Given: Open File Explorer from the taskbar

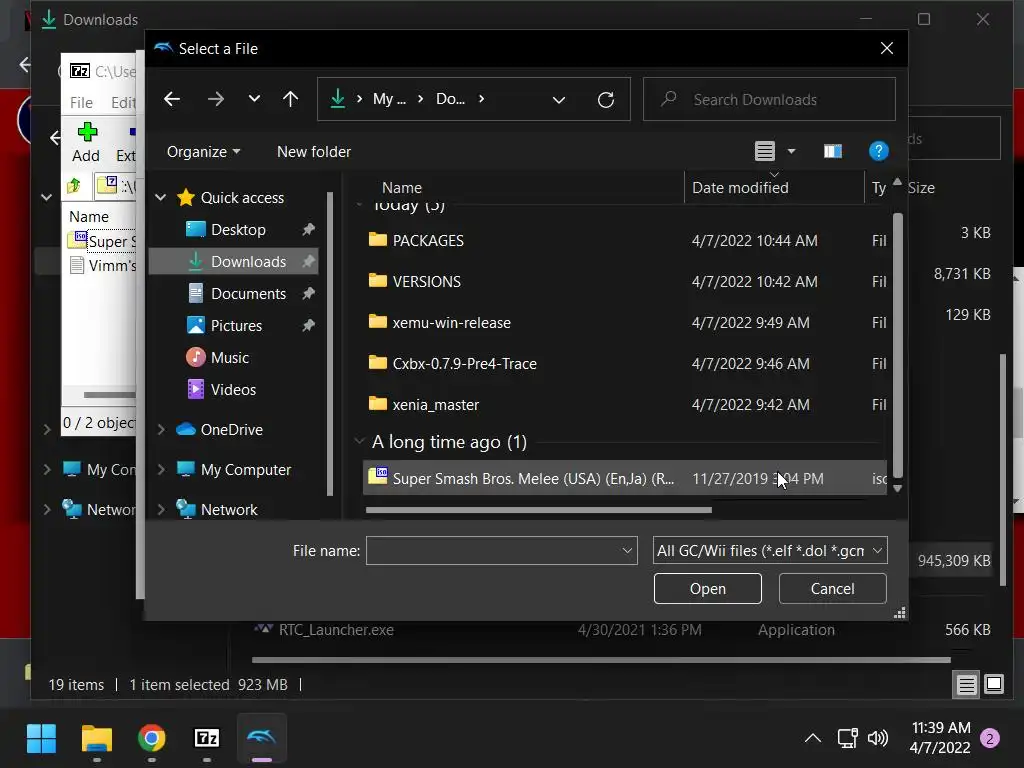Looking at the screenshot, I should click(97, 739).
